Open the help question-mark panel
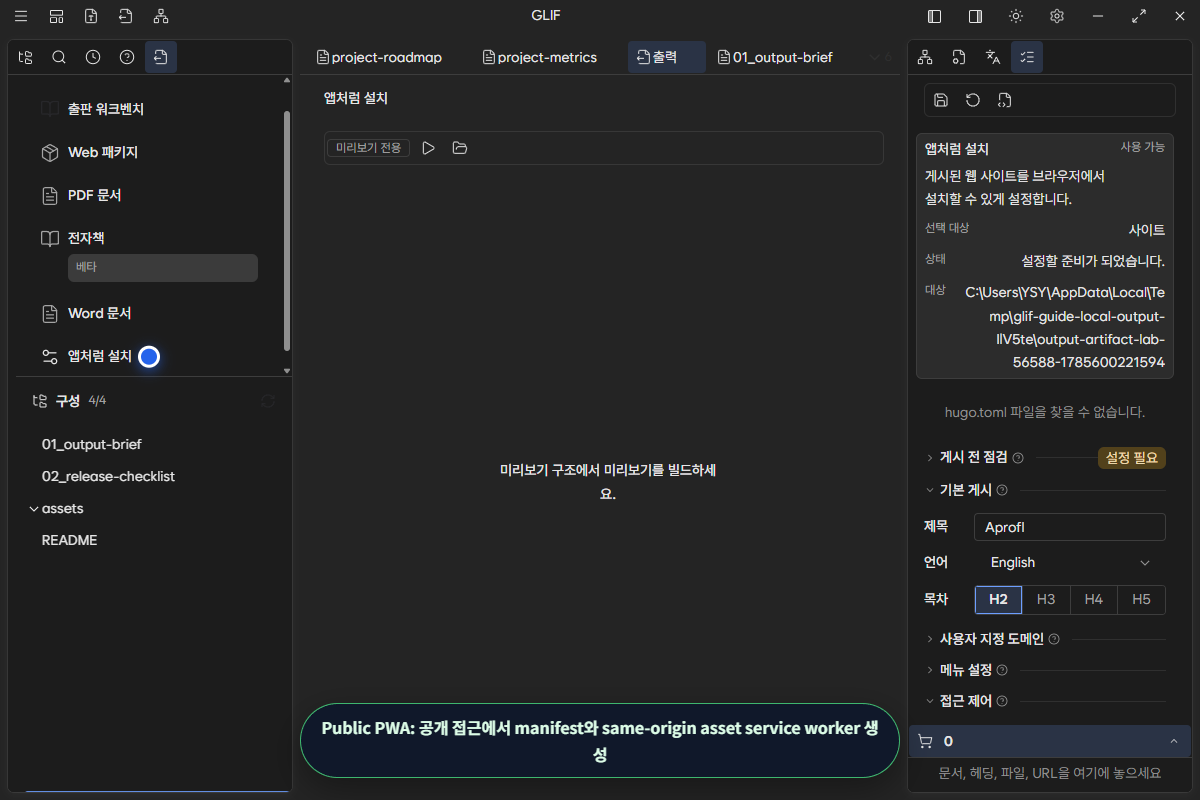The image size is (1200, 800). click(x=127, y=57)
